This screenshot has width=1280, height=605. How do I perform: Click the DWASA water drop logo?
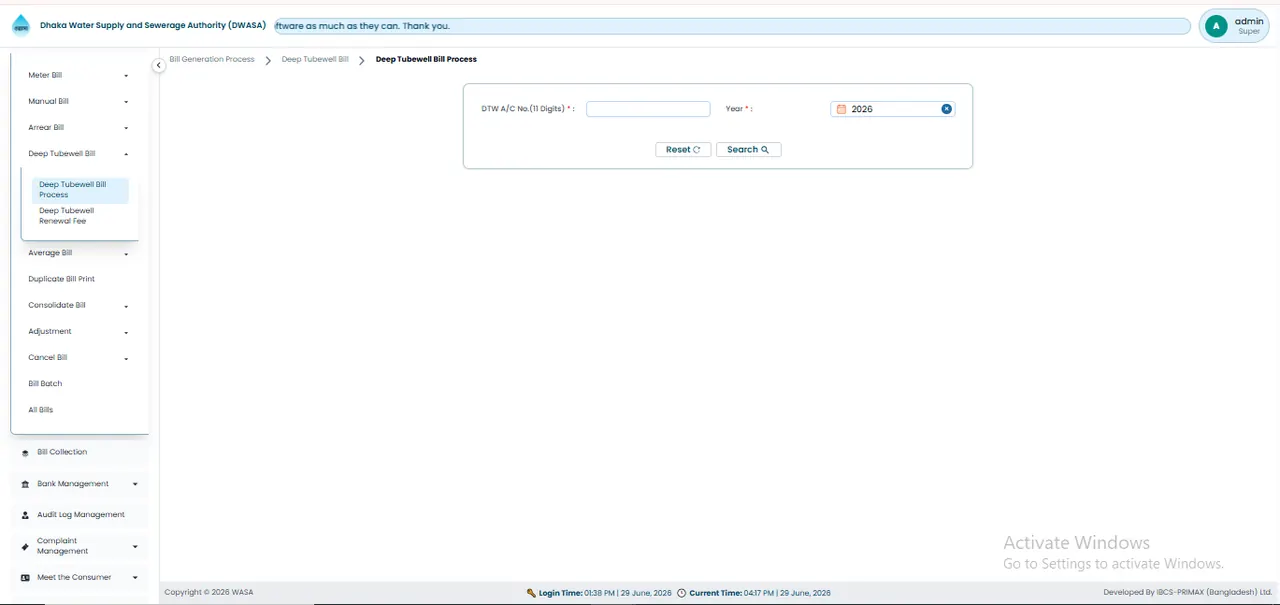21,25
